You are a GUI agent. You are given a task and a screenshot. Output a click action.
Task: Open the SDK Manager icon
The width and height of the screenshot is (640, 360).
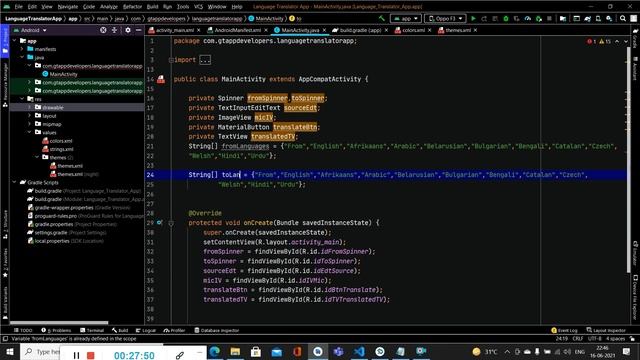point(609,18)
